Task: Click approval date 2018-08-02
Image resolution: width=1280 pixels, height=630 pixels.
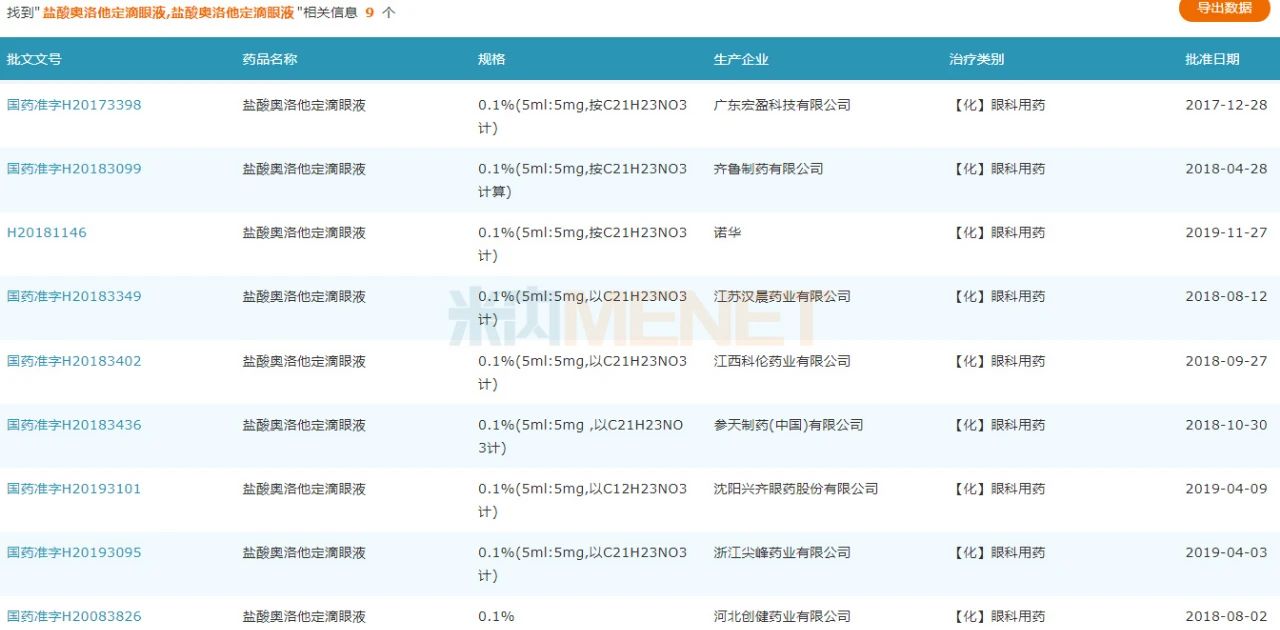Action: (1226, 617)
